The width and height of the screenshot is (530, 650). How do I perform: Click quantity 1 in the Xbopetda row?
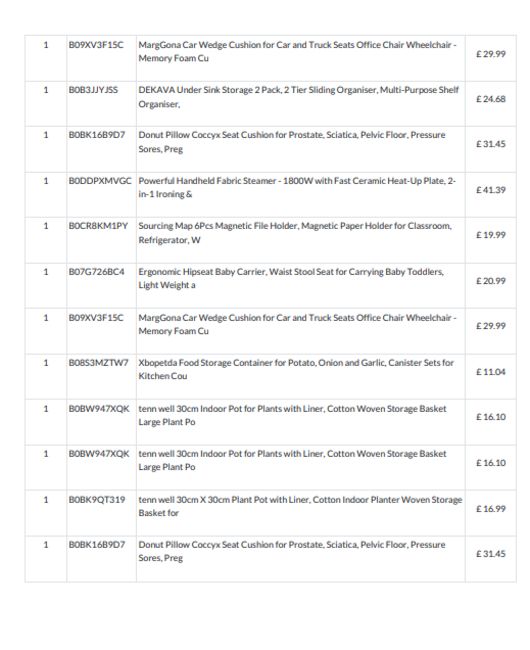pos(46,363)
